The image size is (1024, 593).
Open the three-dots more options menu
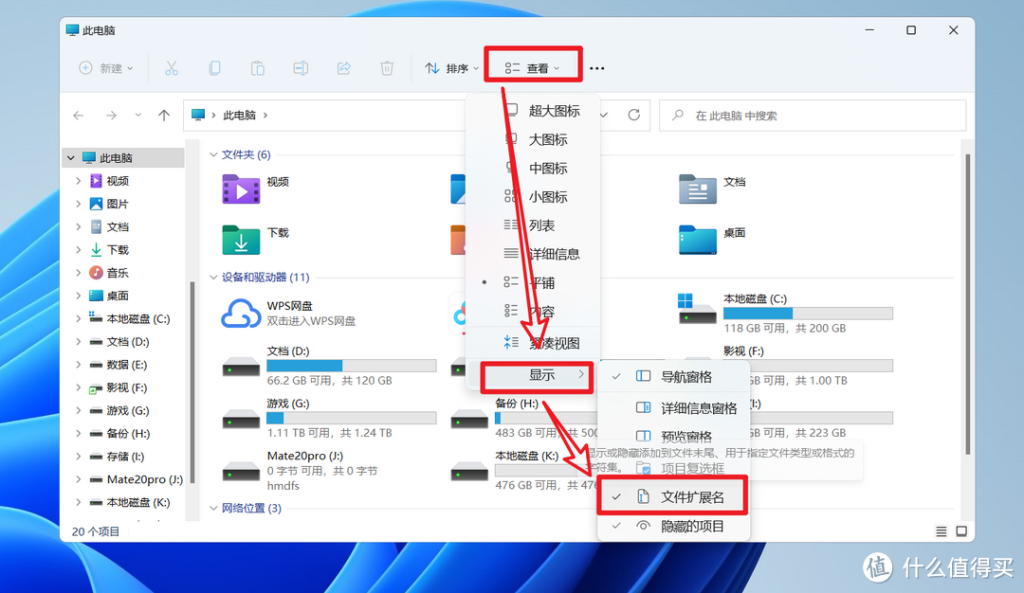click(x=597, y=68)
